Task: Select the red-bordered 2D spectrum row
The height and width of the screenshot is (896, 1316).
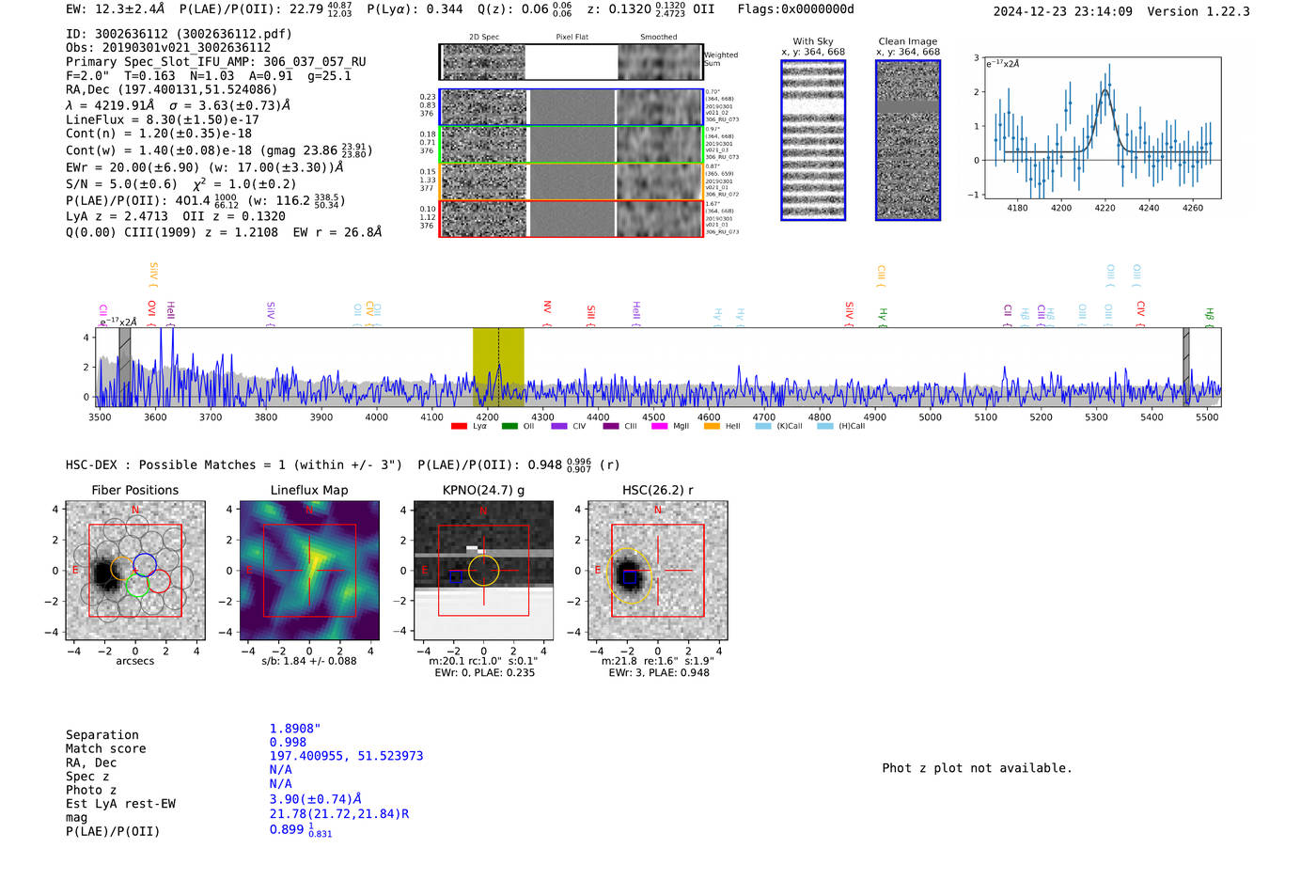Action: tap(572, 218)
